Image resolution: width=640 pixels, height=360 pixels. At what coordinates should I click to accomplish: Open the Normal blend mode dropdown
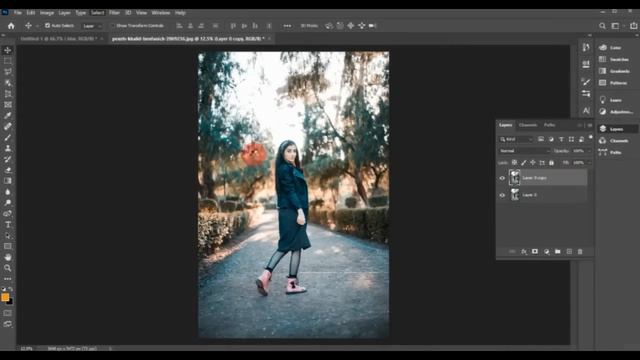(x=524, y=151)
